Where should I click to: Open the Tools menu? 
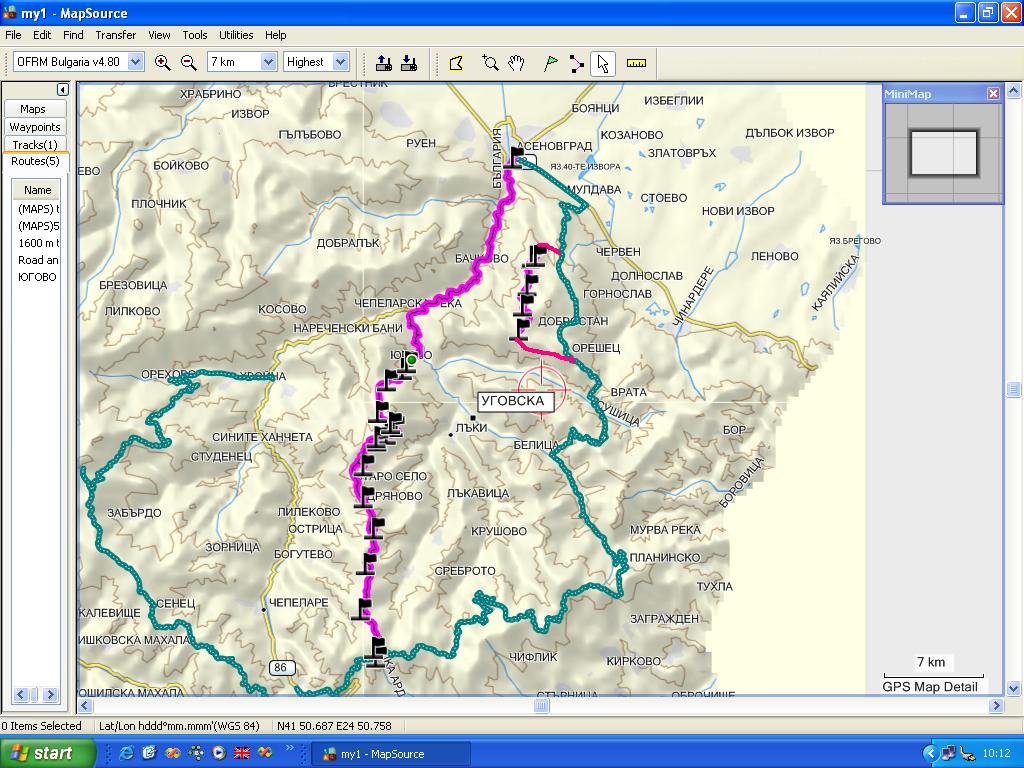click(195, 35)
